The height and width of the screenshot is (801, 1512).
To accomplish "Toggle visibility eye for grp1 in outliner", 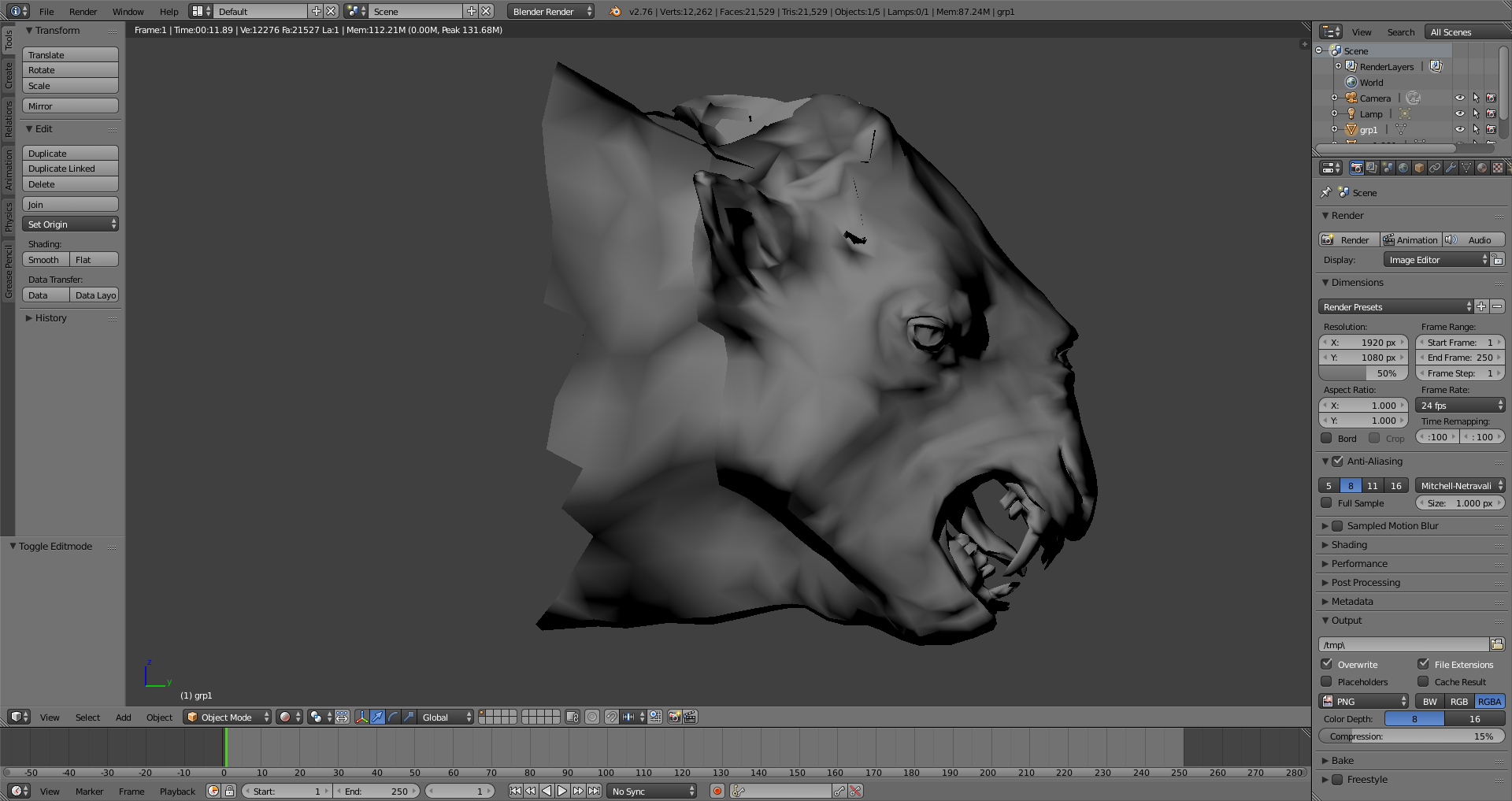I will [1459, 130].
